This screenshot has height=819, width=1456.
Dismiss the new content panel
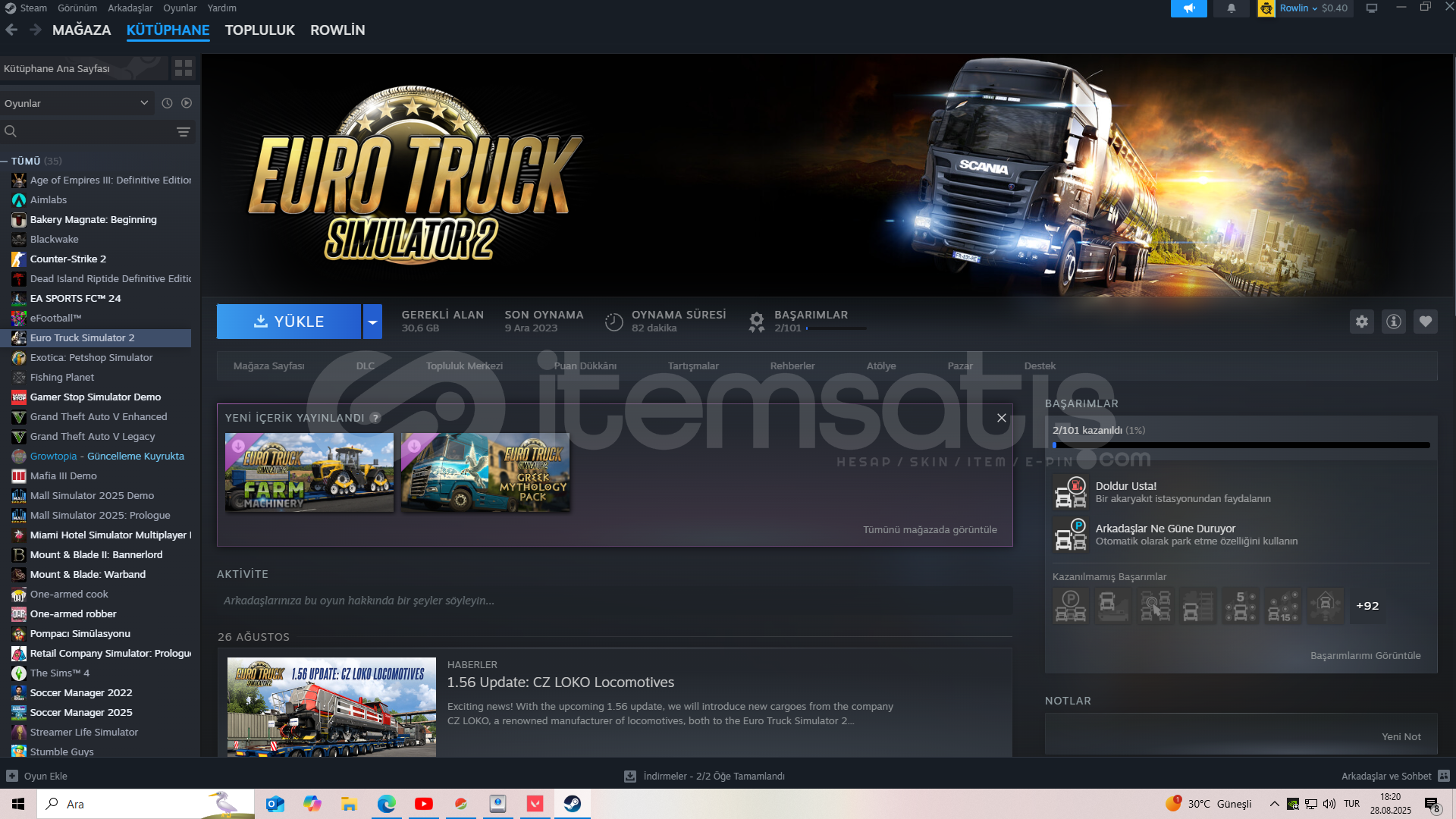[1002, 418]
